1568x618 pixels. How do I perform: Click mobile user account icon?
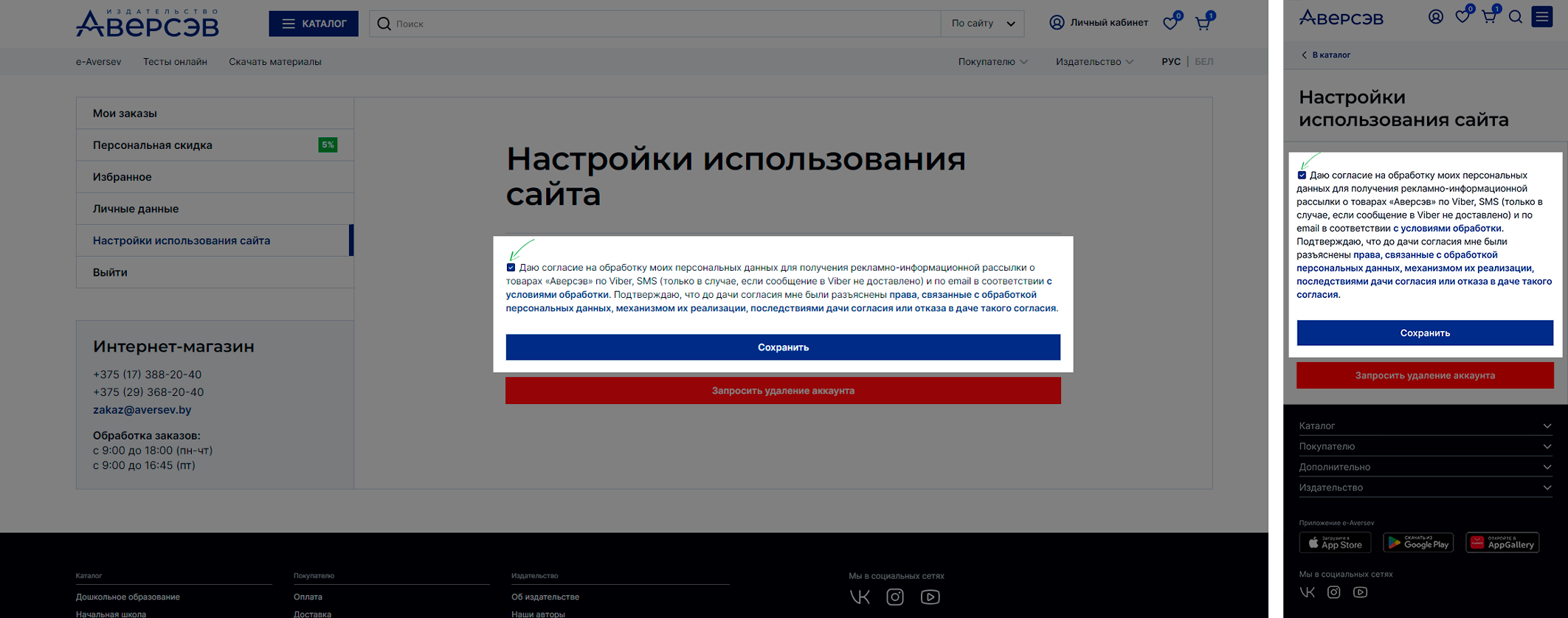click(1436, 17)
